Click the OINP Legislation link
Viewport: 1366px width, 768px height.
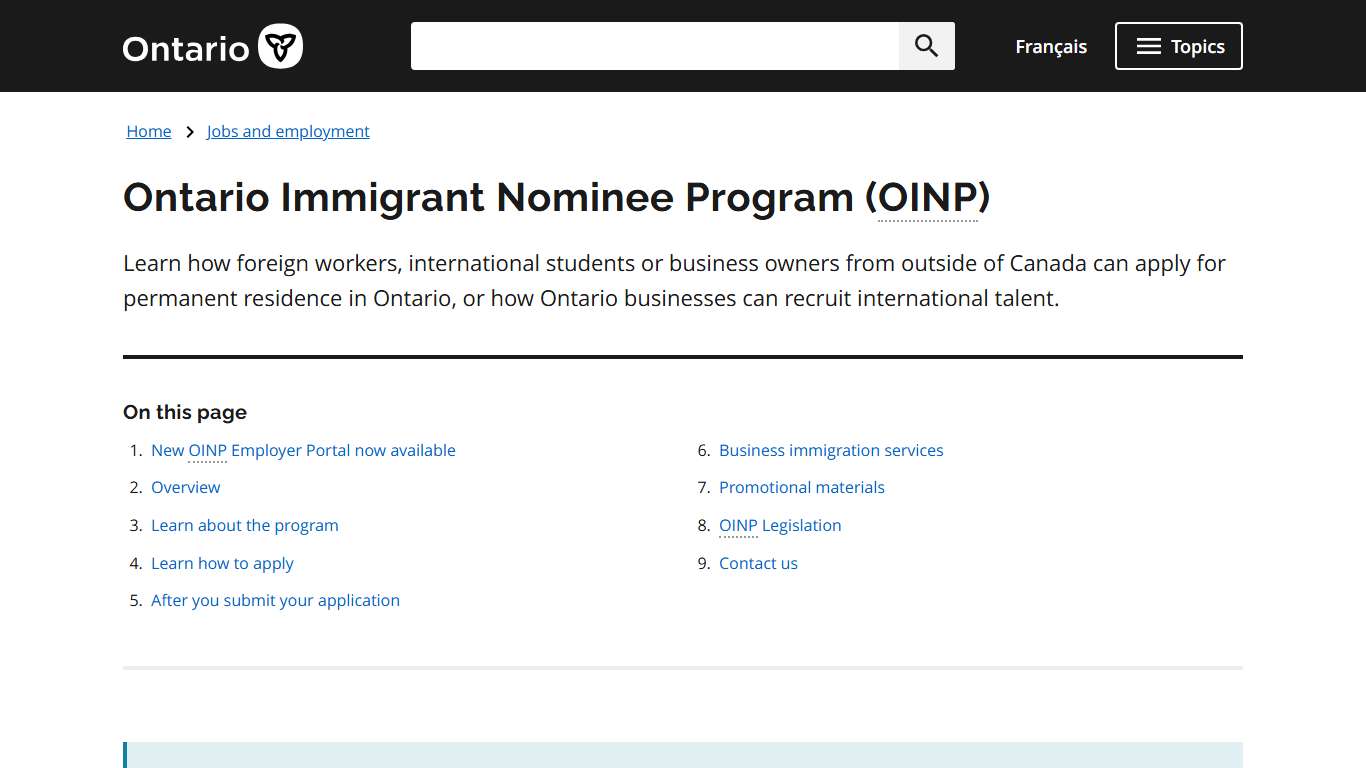pyautogui.click(x=780, y=525)
